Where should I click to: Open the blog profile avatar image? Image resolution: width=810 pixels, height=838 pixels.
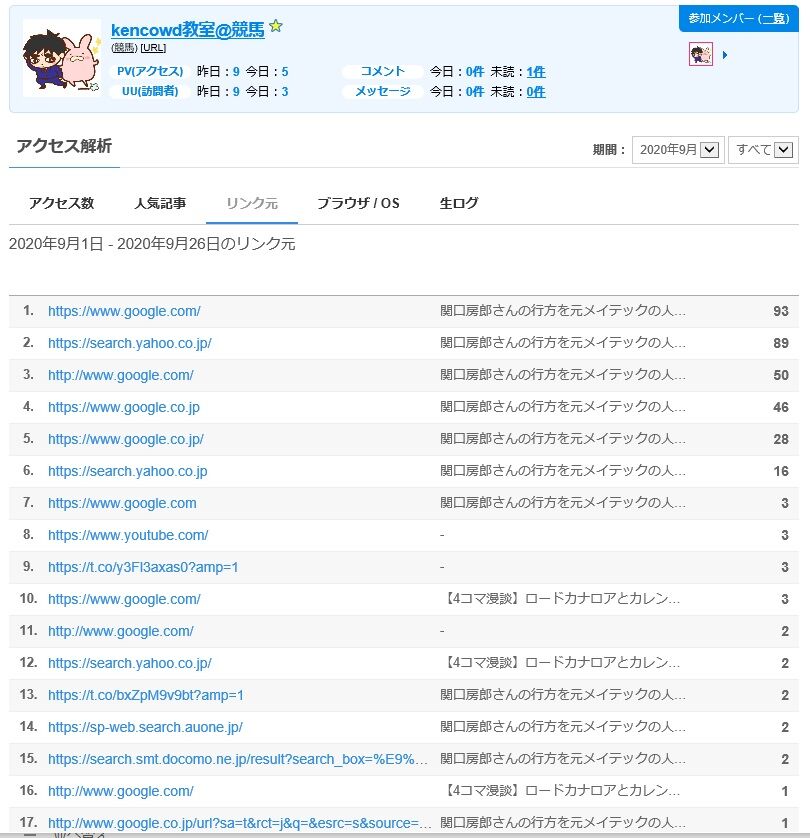coord(61,58)
